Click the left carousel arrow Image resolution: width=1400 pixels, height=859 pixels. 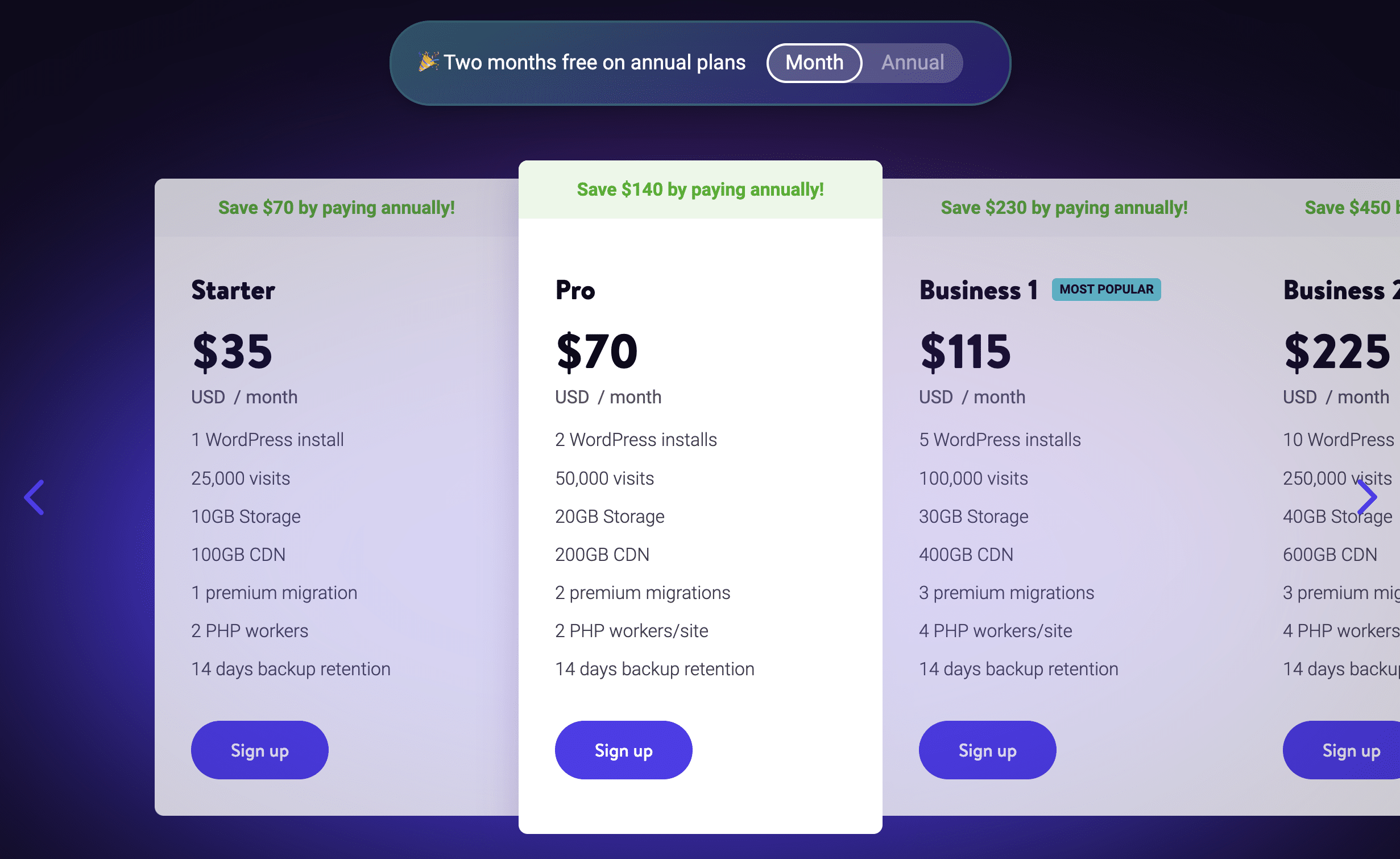tap(34, 497)
